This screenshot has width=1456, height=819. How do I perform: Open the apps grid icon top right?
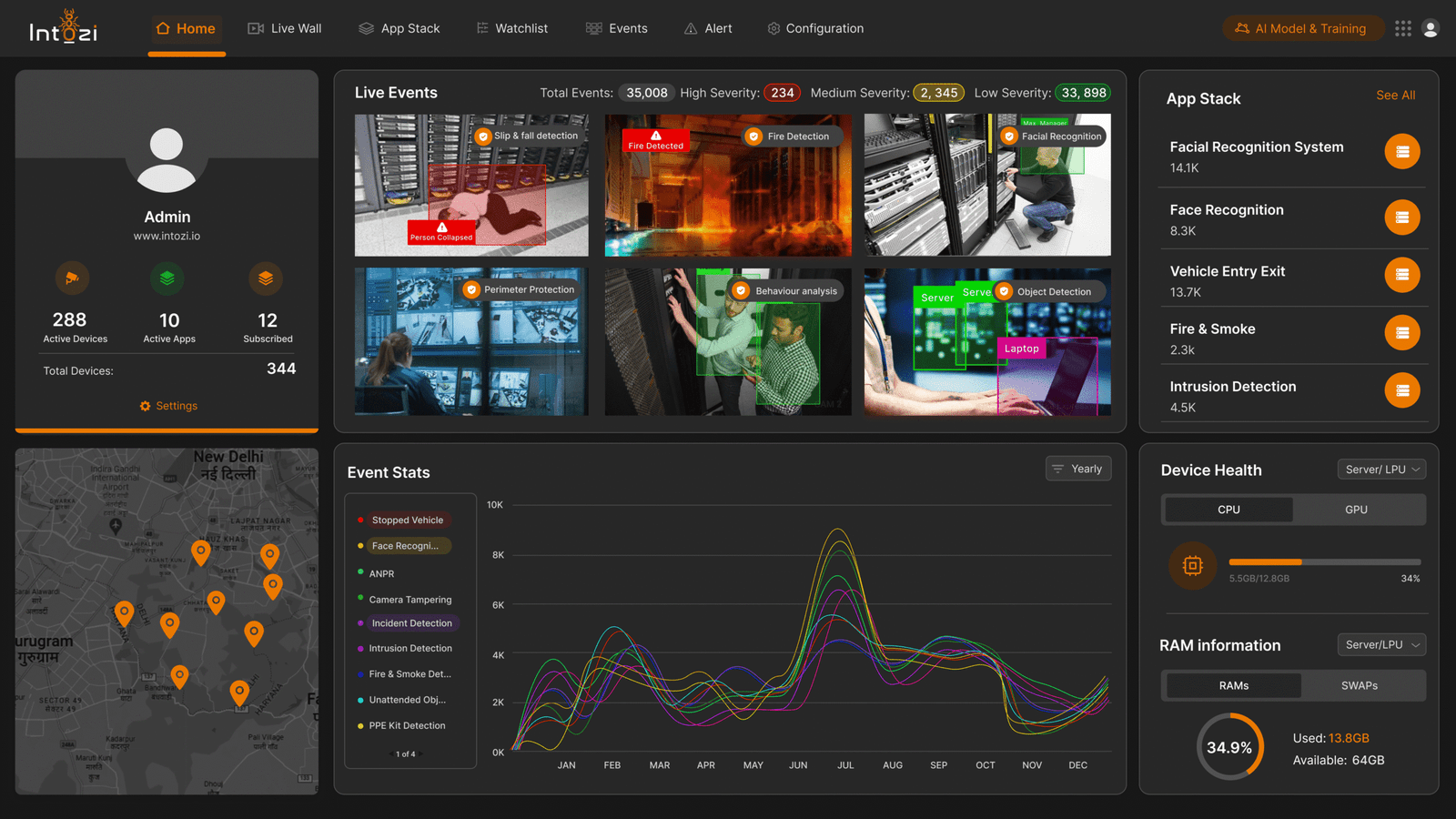(x=1403, y=28)
